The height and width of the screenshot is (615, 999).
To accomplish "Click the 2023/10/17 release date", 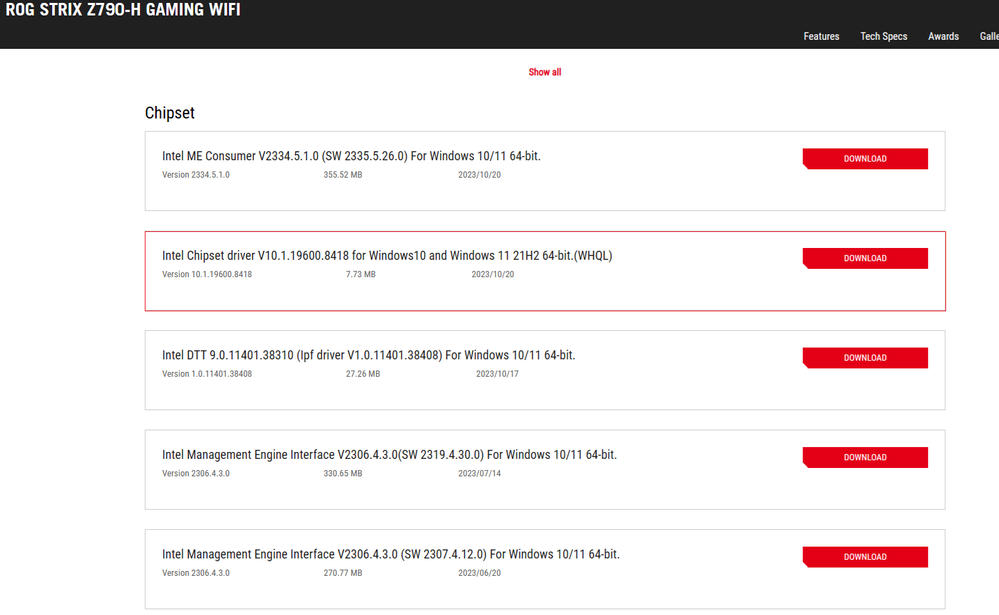I will 497,373.
